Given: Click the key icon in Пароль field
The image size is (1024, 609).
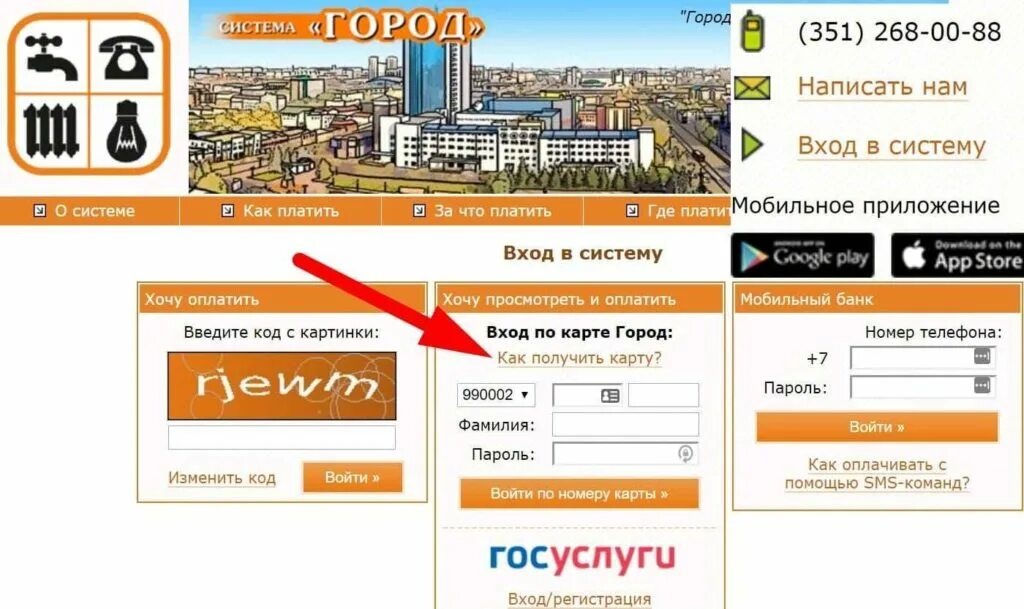Looking at the screenshot, I should click(x=685, y=453).
